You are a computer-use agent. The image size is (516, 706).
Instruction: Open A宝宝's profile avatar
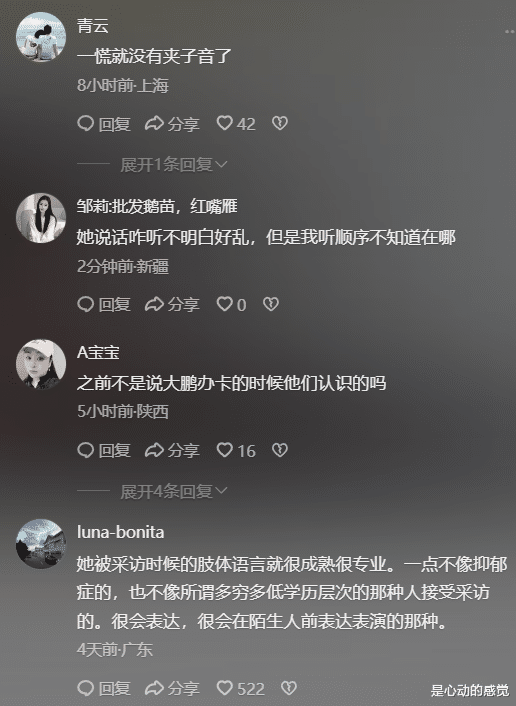(41, 364)
